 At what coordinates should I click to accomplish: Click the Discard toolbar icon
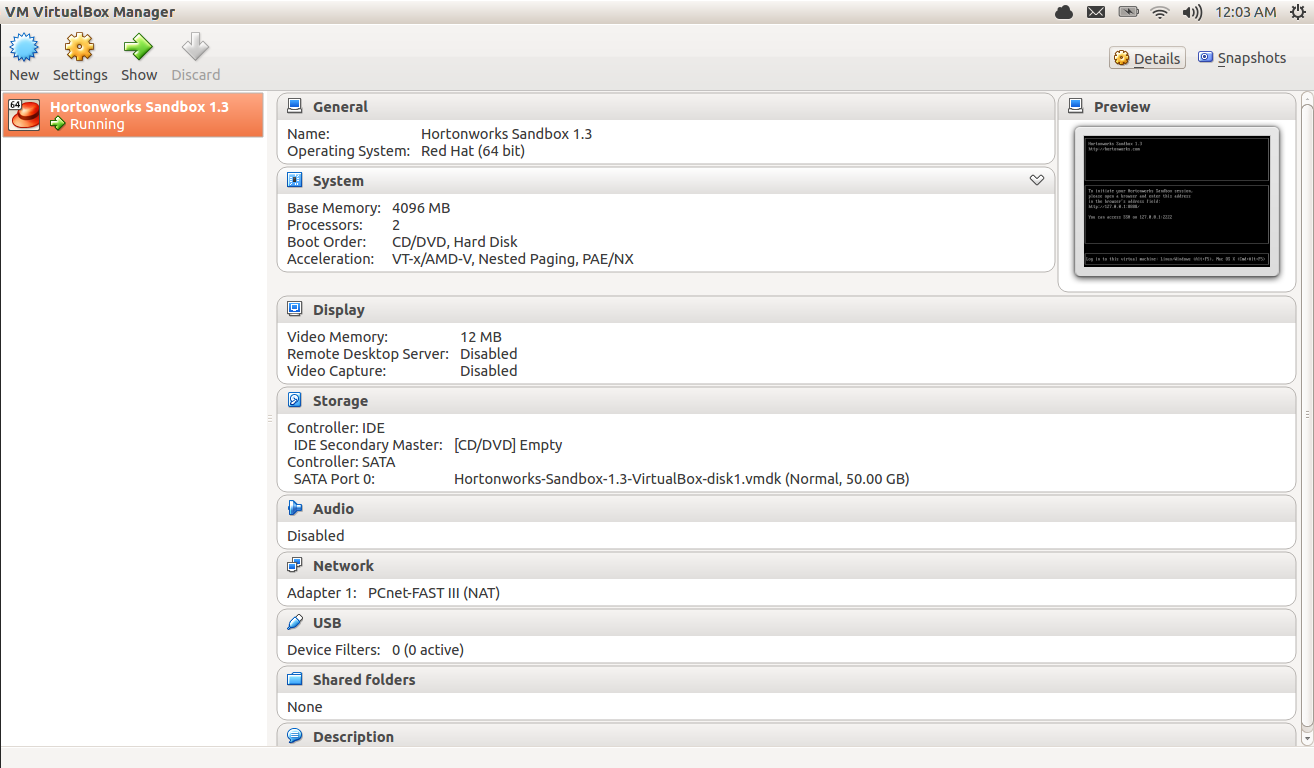195,47
